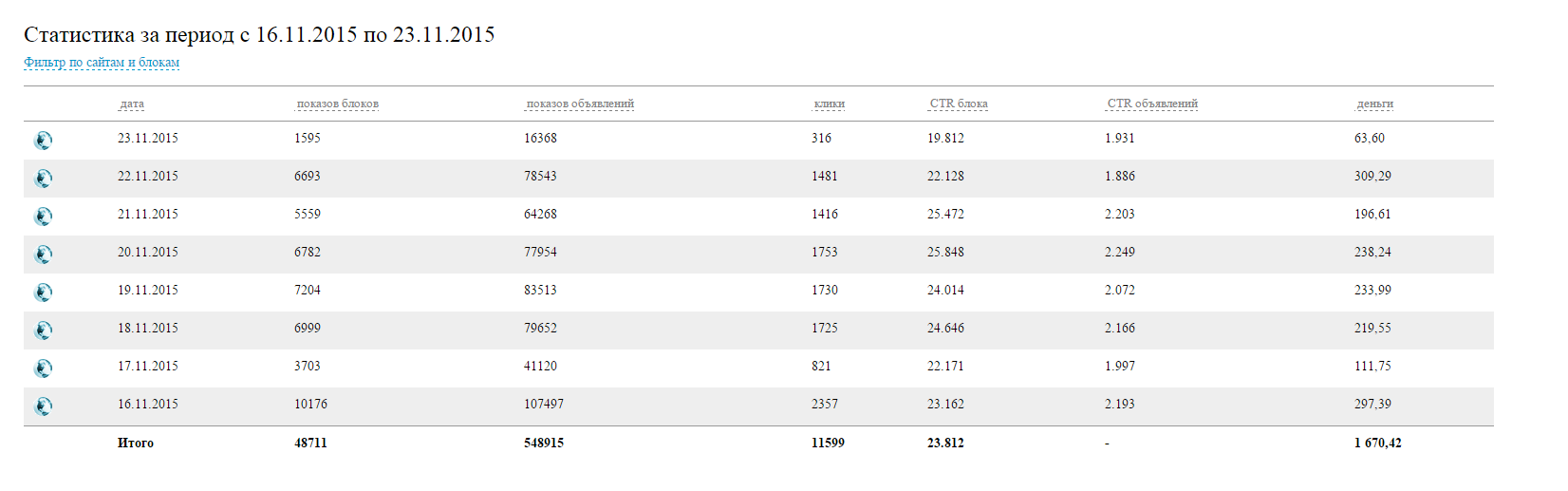Sort by the 'клики' column header
The image size is (1568, 491).
[x=829, y=104]
